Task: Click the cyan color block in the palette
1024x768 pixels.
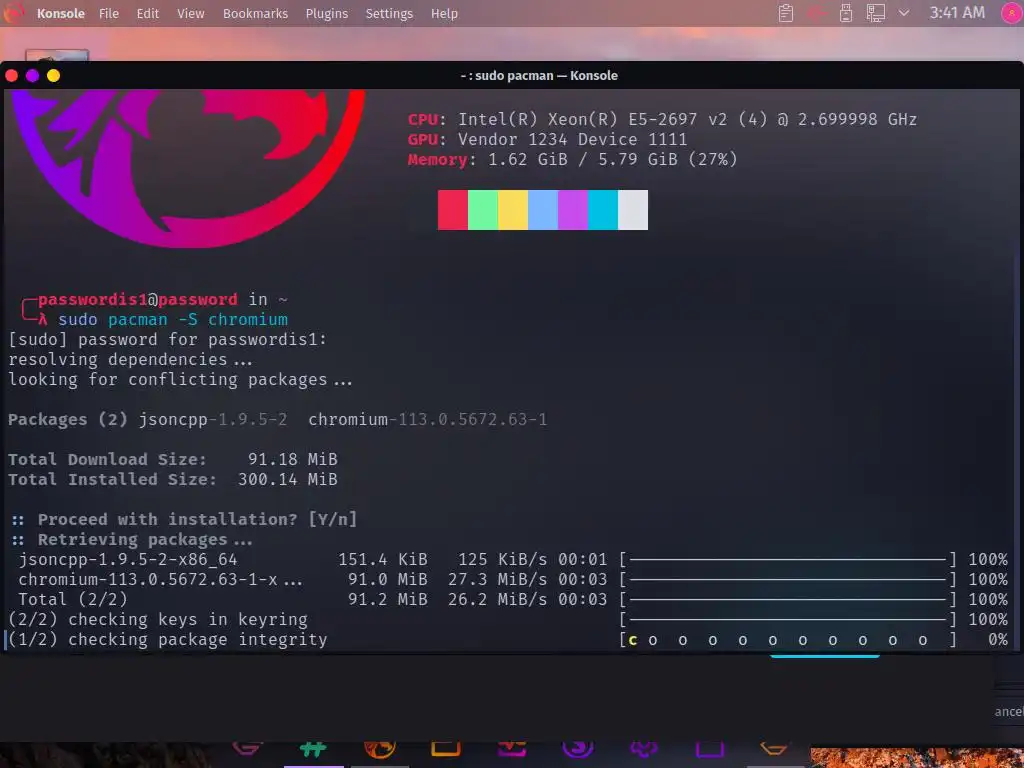Action: pos(603,210)
